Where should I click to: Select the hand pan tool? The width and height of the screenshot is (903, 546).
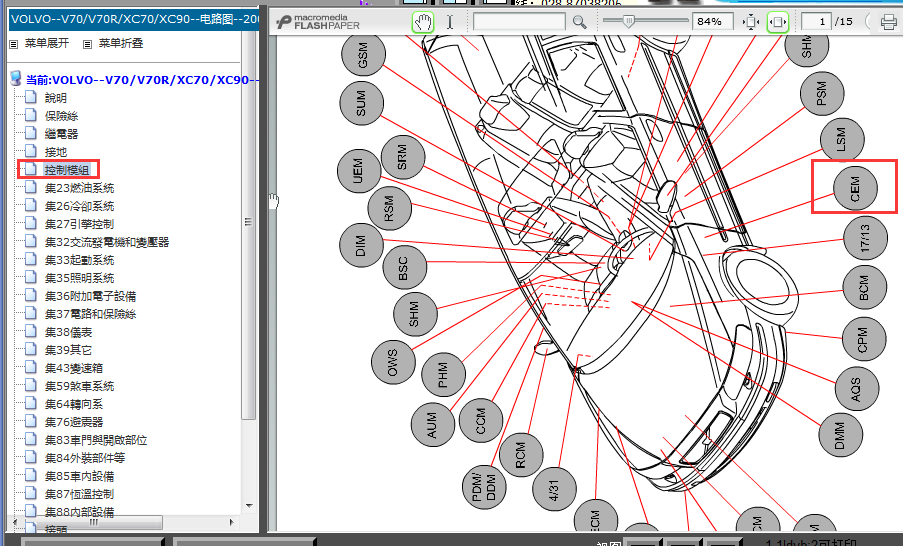423,22
